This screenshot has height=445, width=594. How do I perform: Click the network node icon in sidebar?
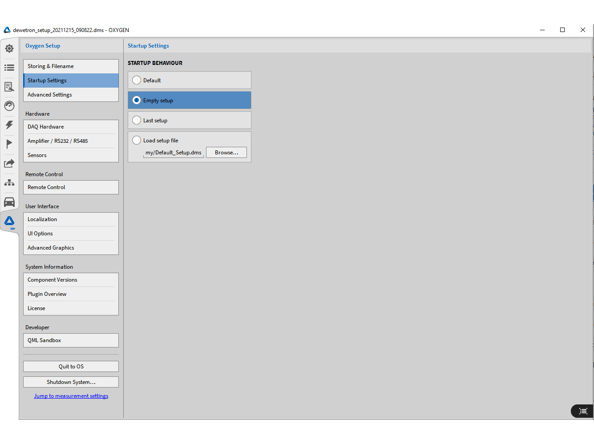tap(9, 183)
